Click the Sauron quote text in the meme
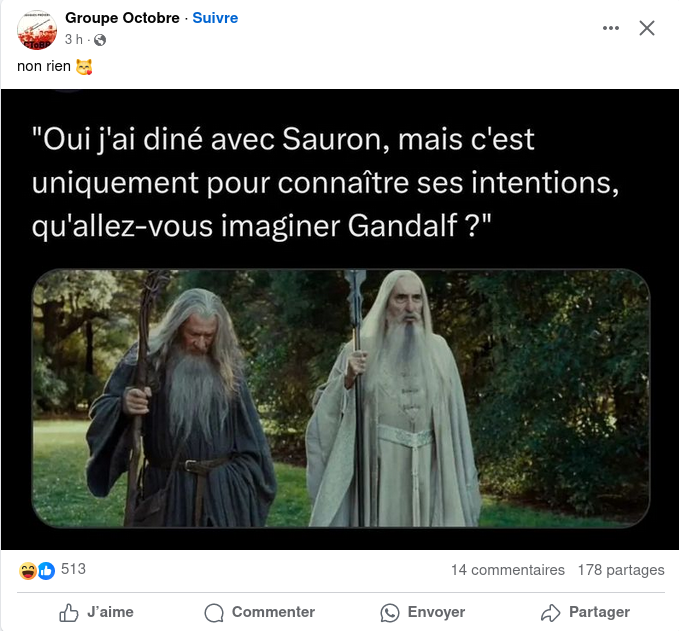 click(326, 182)
